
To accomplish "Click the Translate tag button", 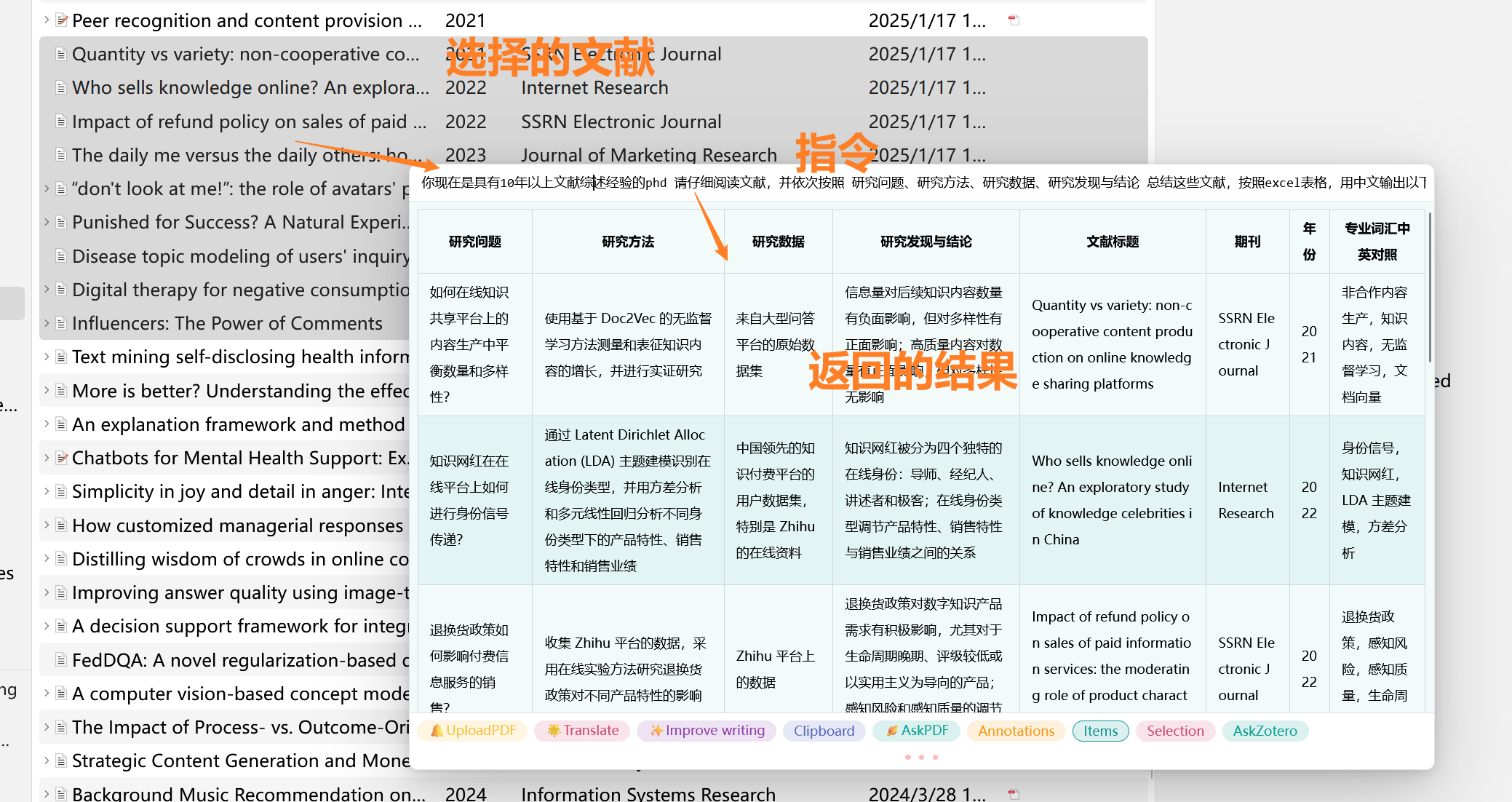I will pos(582,731).
